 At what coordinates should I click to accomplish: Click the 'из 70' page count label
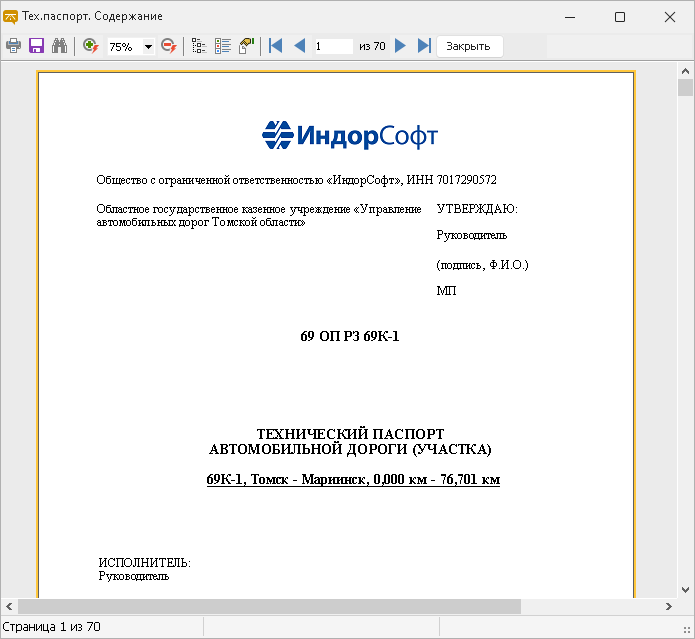[x=372, y=46]
